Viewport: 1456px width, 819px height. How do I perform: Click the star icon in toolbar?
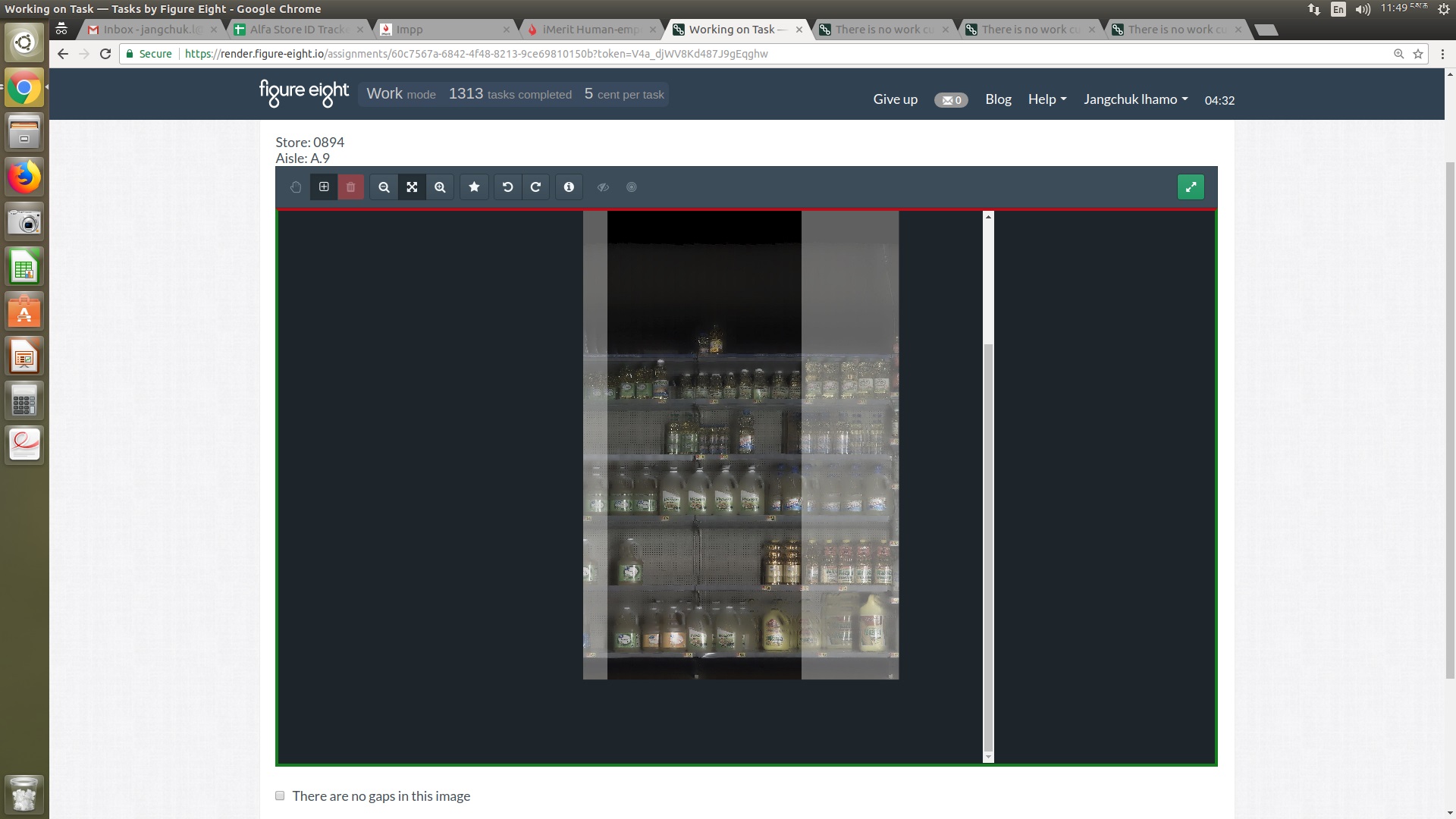[x=474, y=187]
